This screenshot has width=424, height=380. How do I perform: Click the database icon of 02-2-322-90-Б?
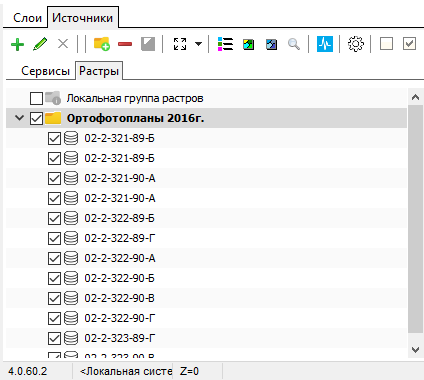[x=71, y=278]
